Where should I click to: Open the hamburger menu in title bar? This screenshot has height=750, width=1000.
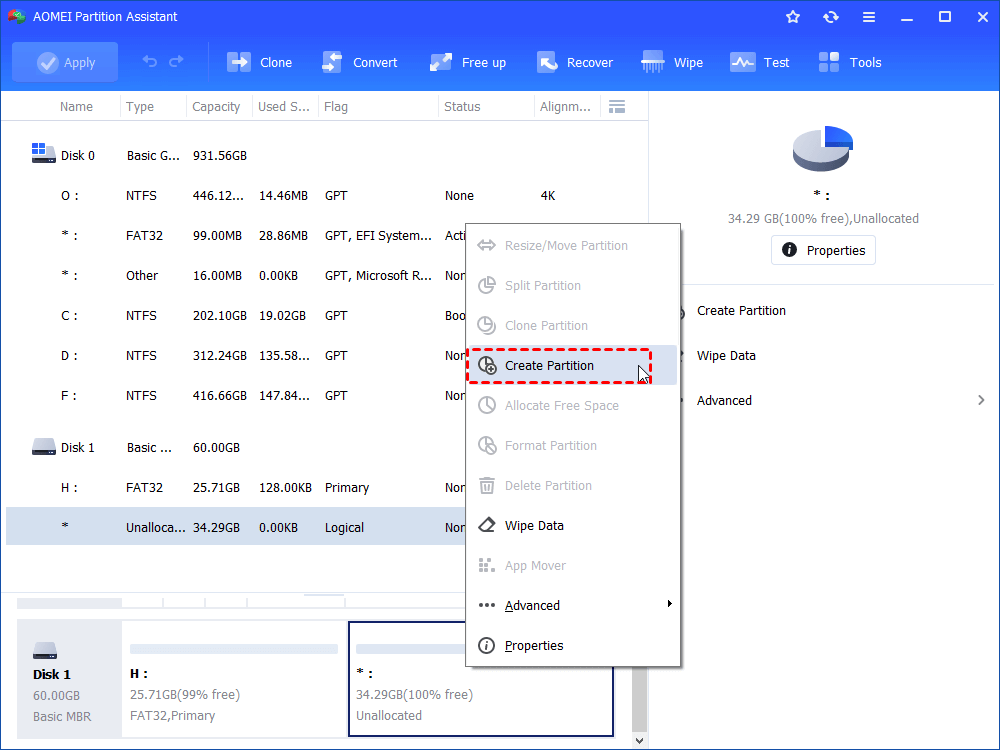coord(869,17)
